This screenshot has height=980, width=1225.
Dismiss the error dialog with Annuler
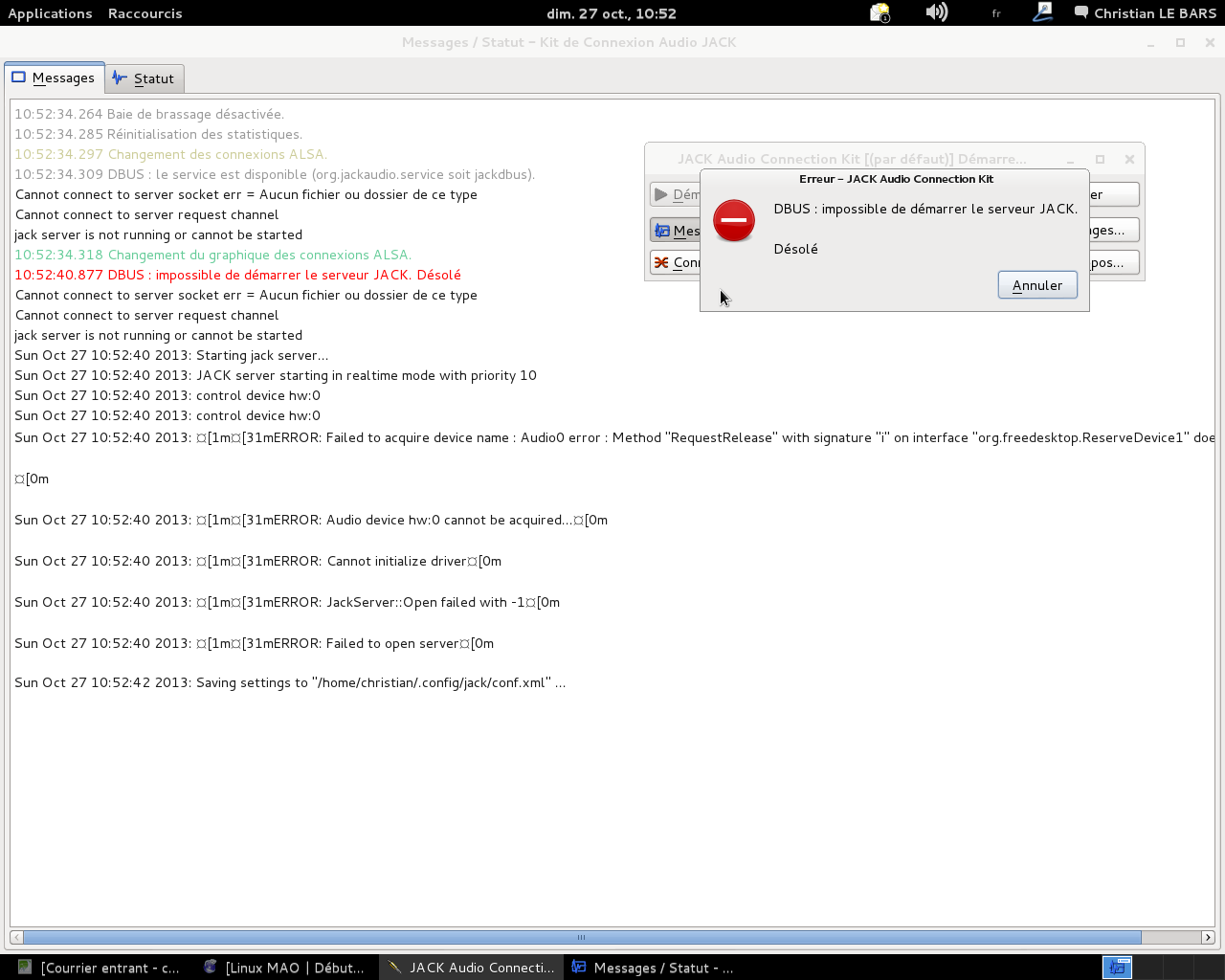(1037, 285)
